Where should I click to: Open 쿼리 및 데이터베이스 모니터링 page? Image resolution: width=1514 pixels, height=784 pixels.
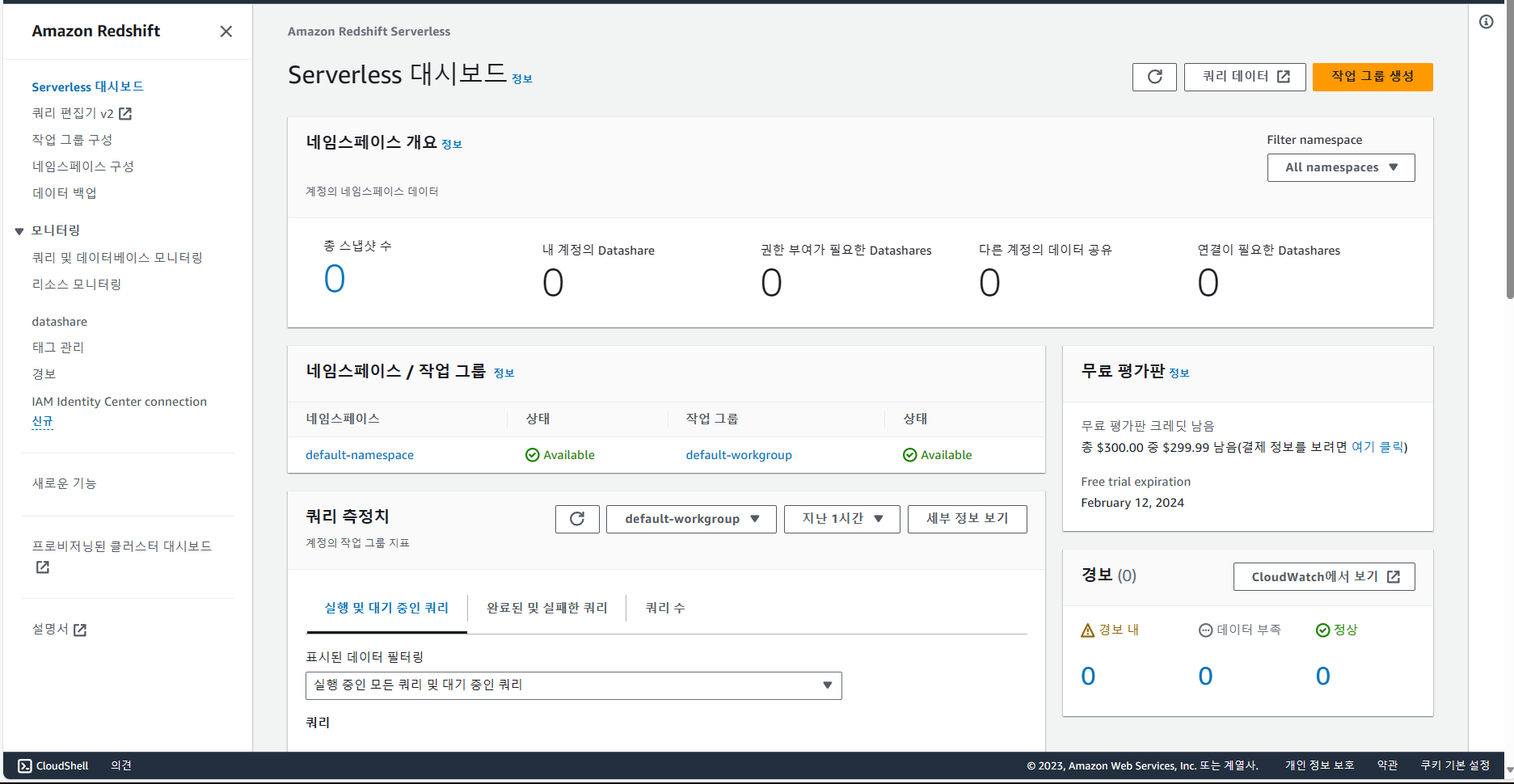[117, 258]
